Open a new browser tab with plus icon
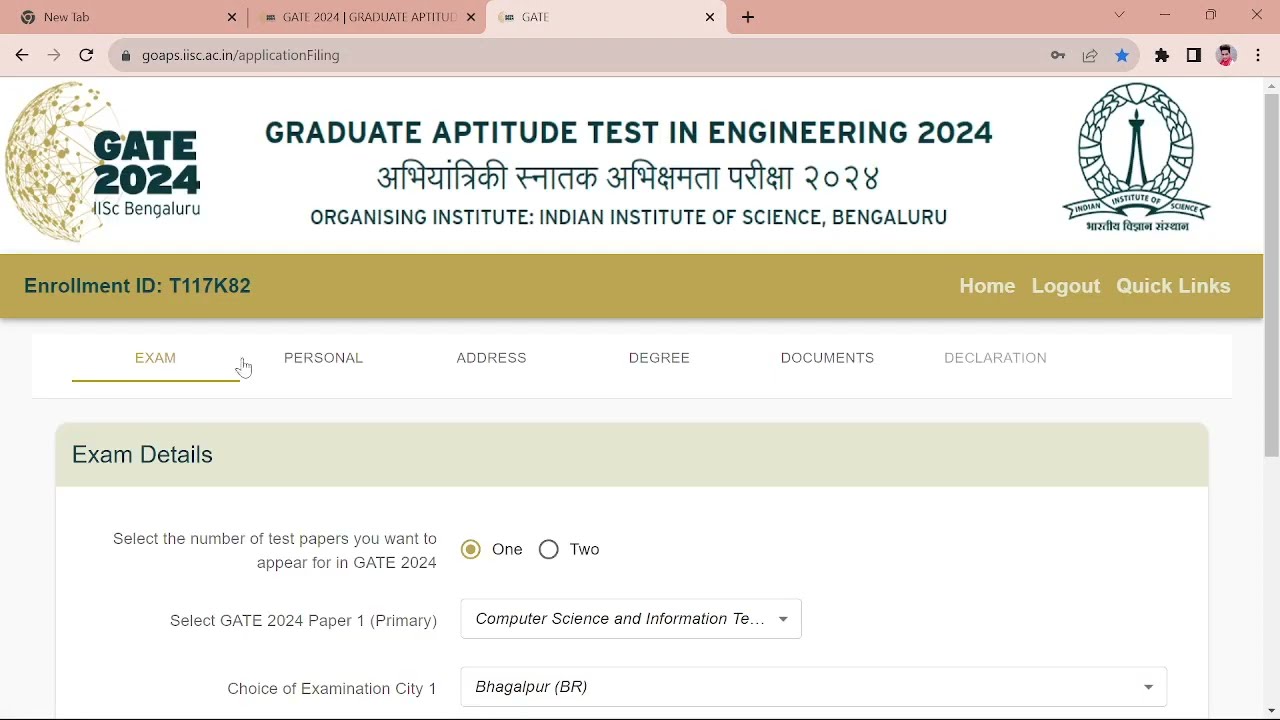The height and width of the screenshot is (720, 1280). pyautogui.click(x=748, y=17)
